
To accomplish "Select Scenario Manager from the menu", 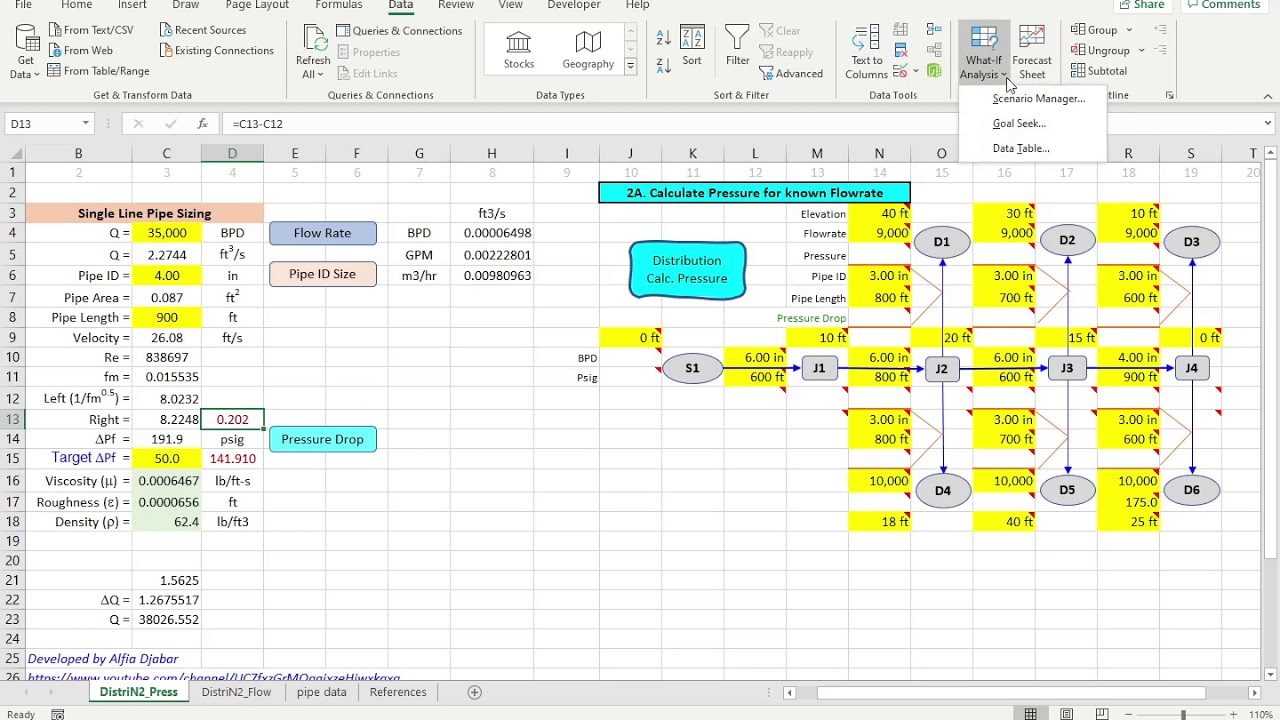I will 1038,98.
